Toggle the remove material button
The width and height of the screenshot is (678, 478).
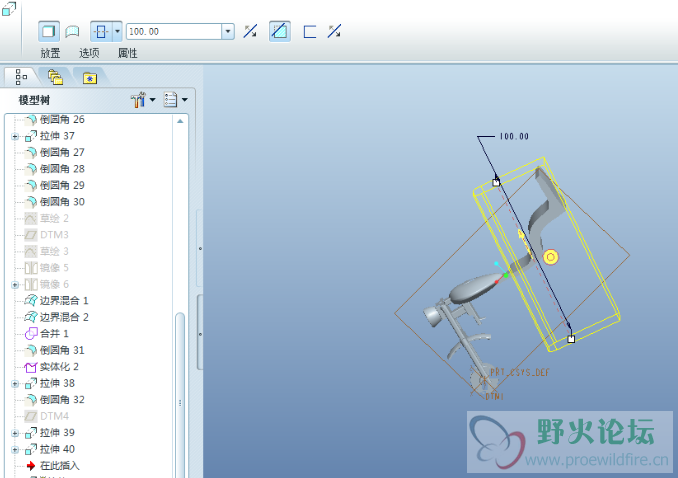[x=280, y=32]
